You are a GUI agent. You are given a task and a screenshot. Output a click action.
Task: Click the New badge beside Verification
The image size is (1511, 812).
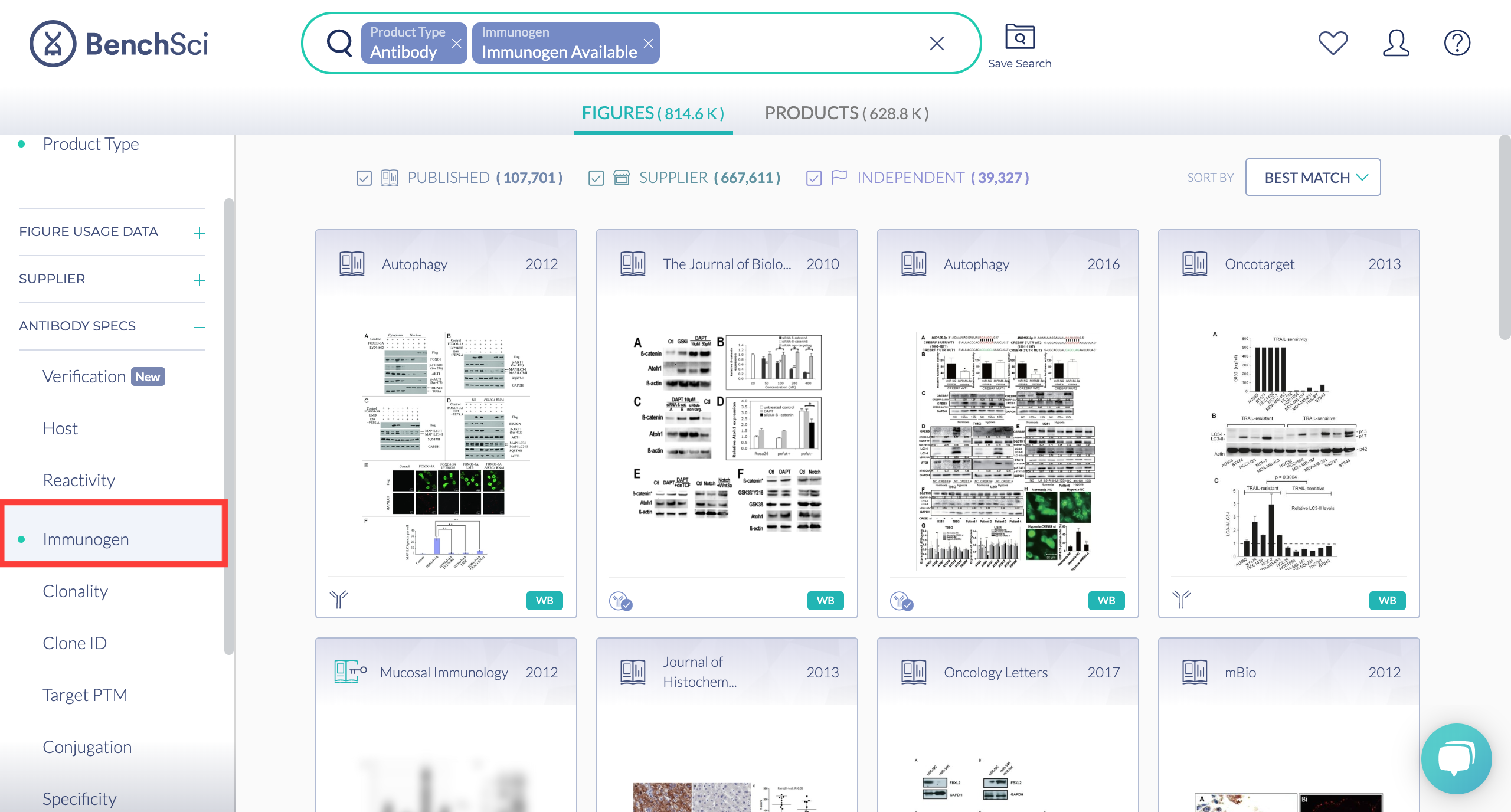(148, 376)
